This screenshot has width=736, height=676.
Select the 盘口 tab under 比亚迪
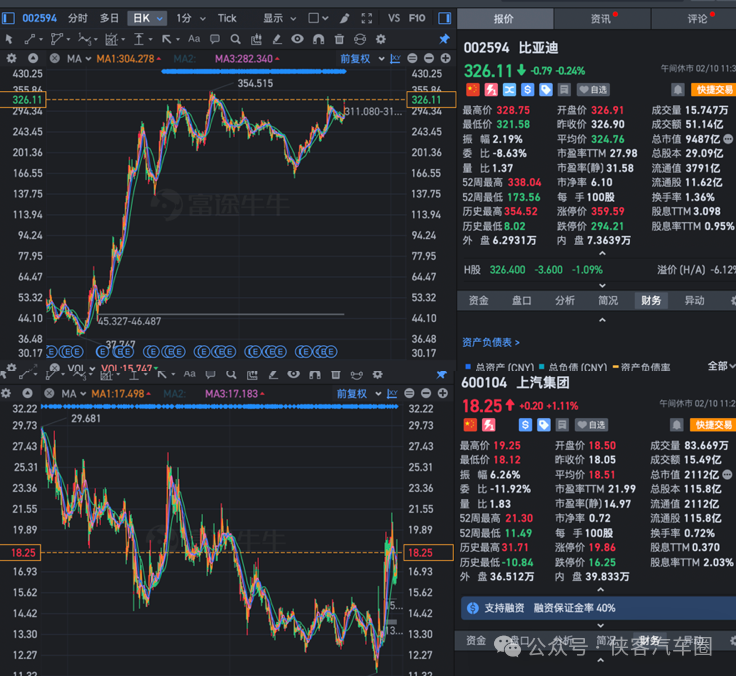point(521,300)
